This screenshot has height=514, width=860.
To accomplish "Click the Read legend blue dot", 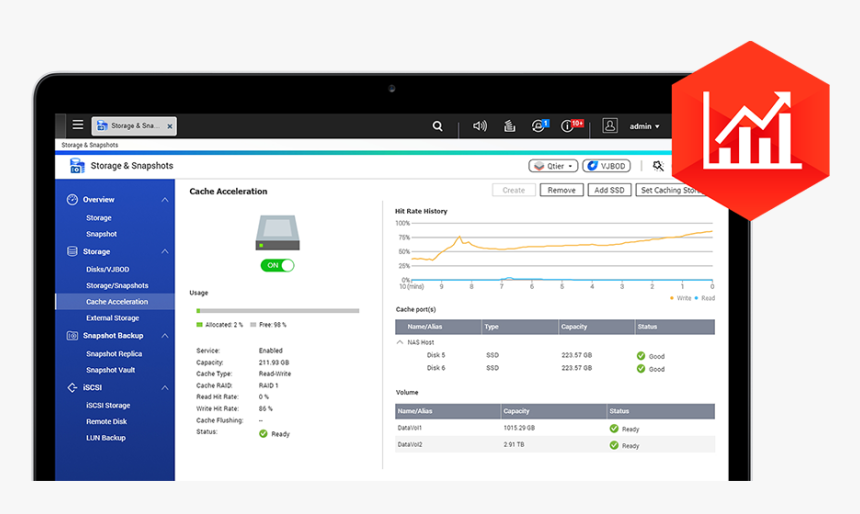I will 697,298.
